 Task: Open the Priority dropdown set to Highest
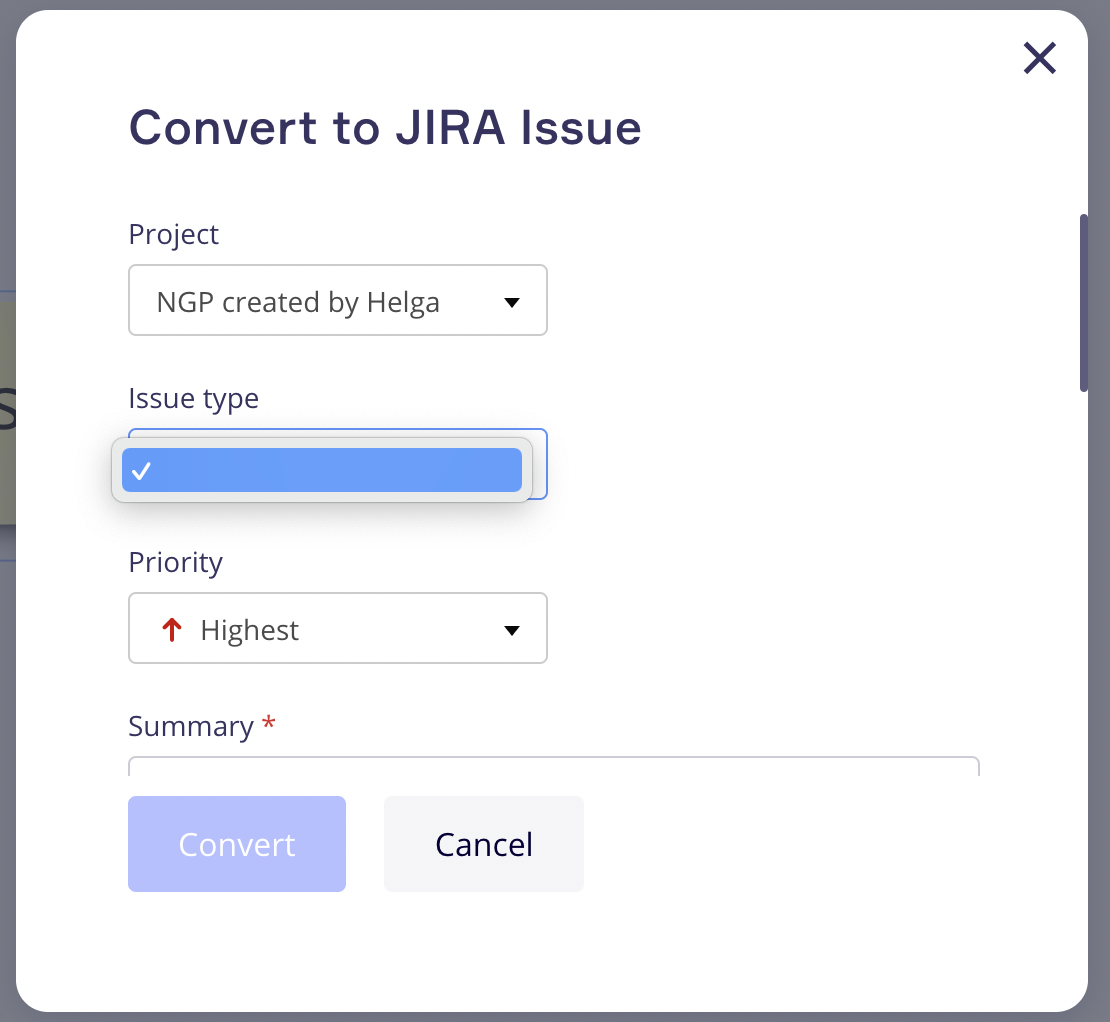337,629
